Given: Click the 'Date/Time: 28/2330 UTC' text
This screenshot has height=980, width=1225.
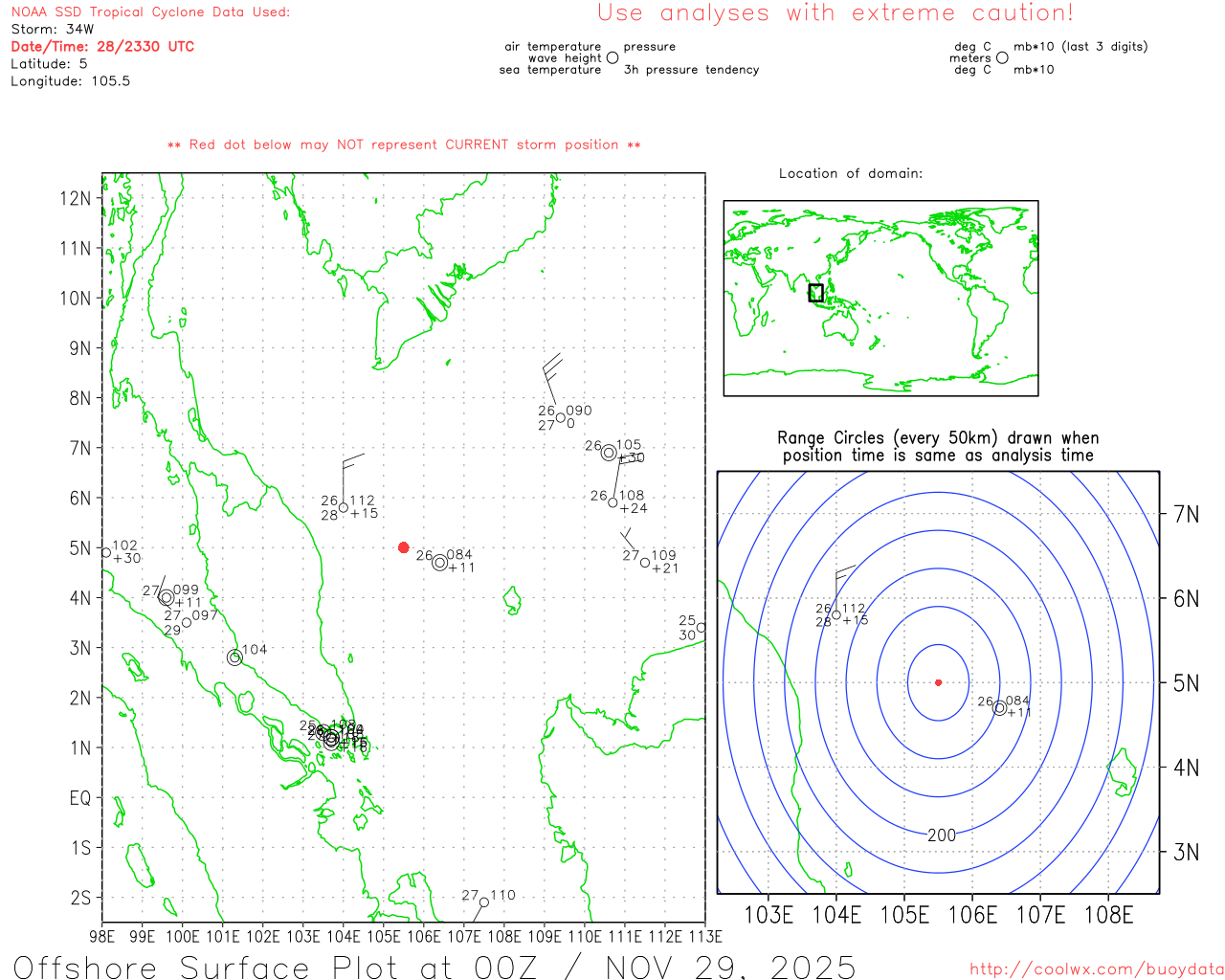Looking at the screenshot, I should (x=102, y=47).
